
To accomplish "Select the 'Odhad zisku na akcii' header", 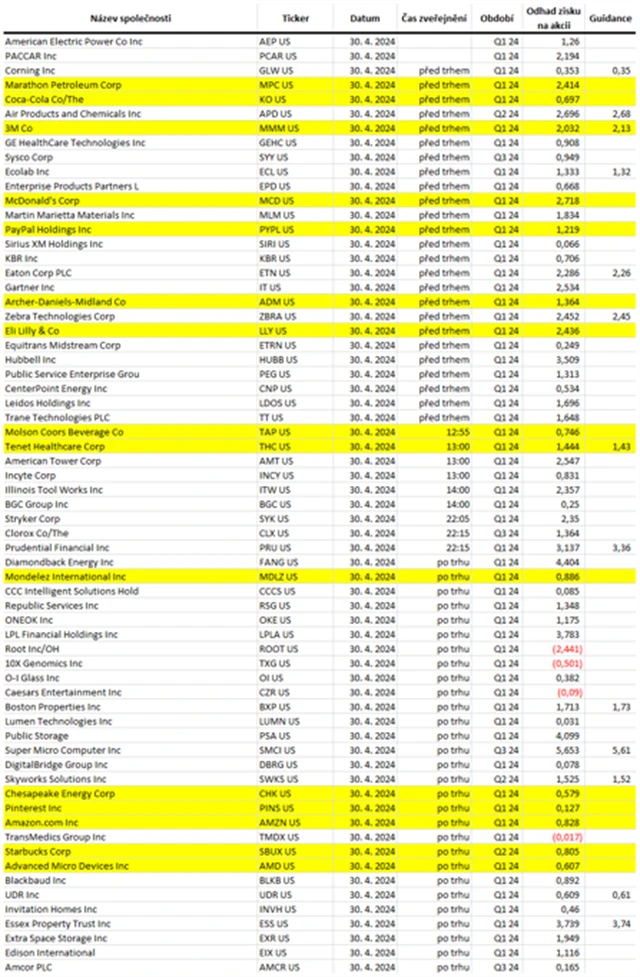I will click(x=553, y=18).
